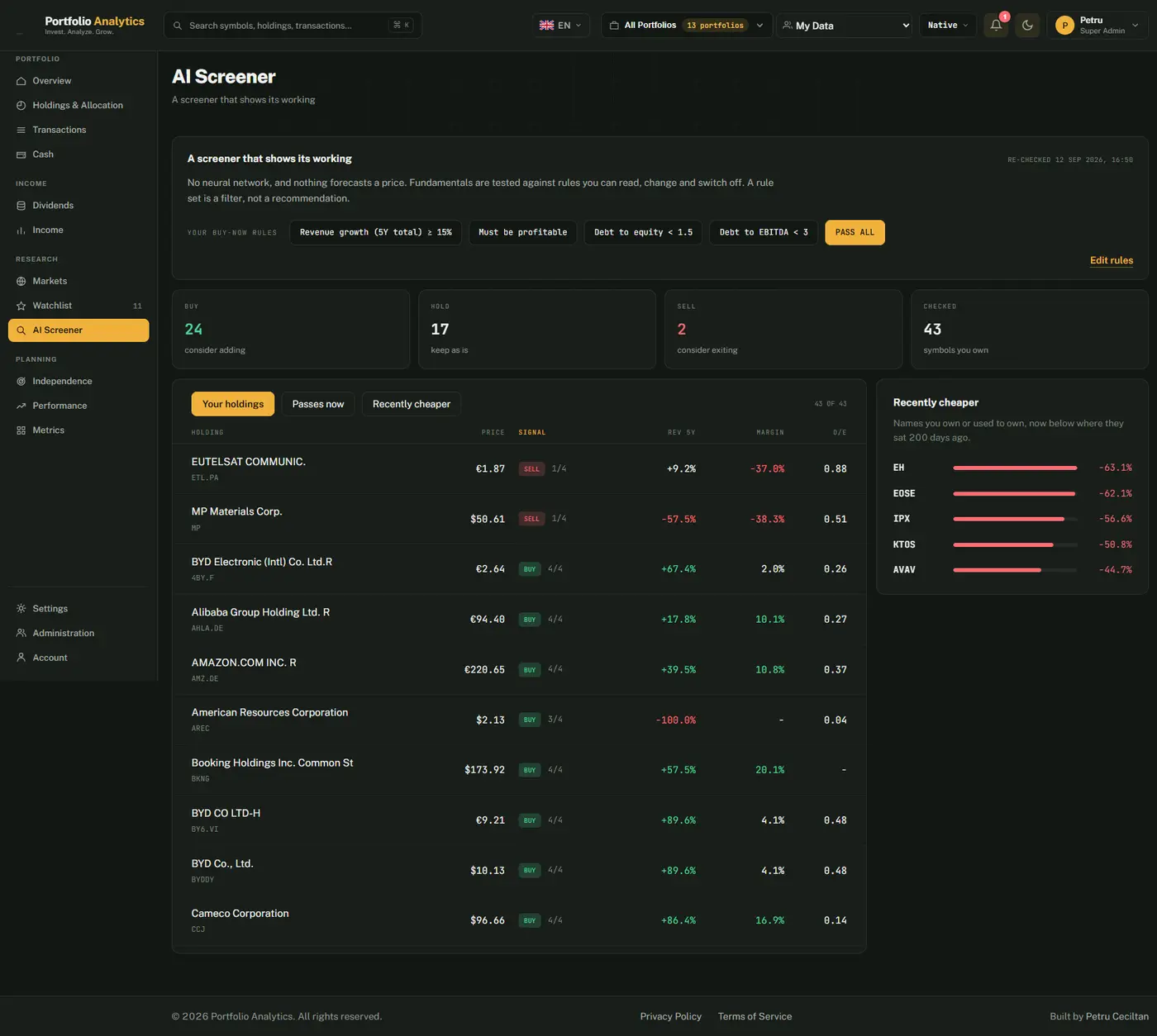Open Account via the person icon
Image resolution: width=1157 pixels, height=1036 pixels.
21,658
